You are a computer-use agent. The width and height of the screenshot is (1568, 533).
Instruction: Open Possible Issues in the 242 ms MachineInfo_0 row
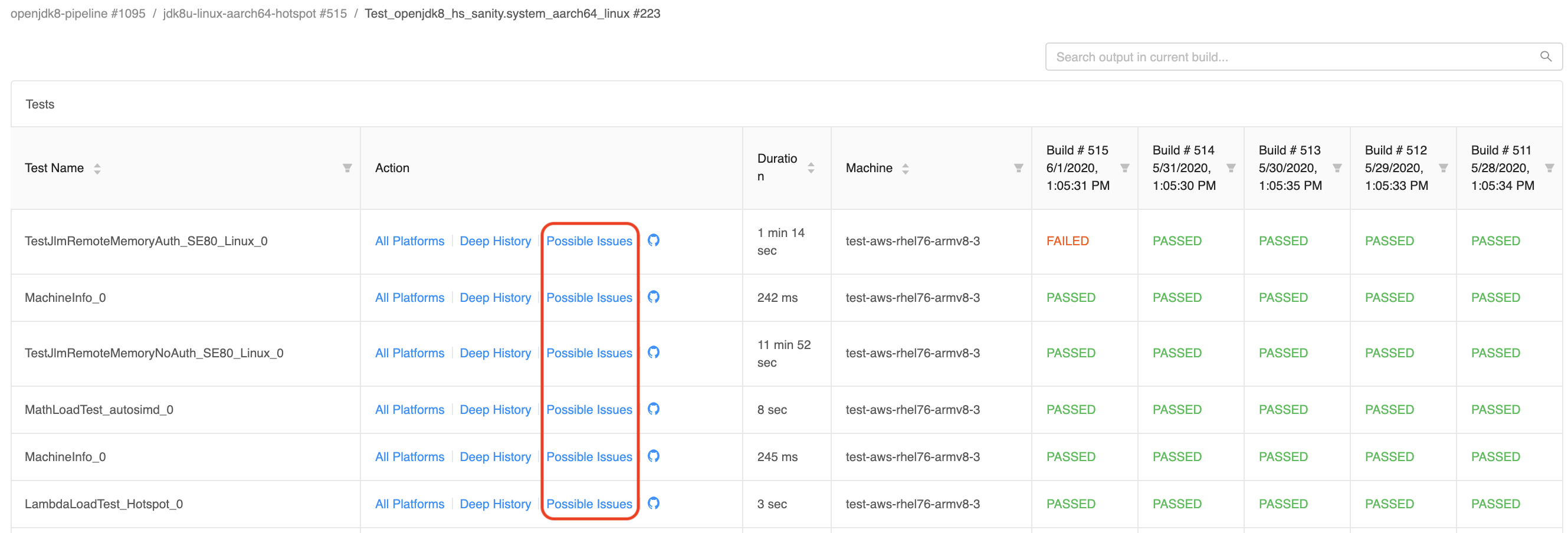tap(589, 298)
